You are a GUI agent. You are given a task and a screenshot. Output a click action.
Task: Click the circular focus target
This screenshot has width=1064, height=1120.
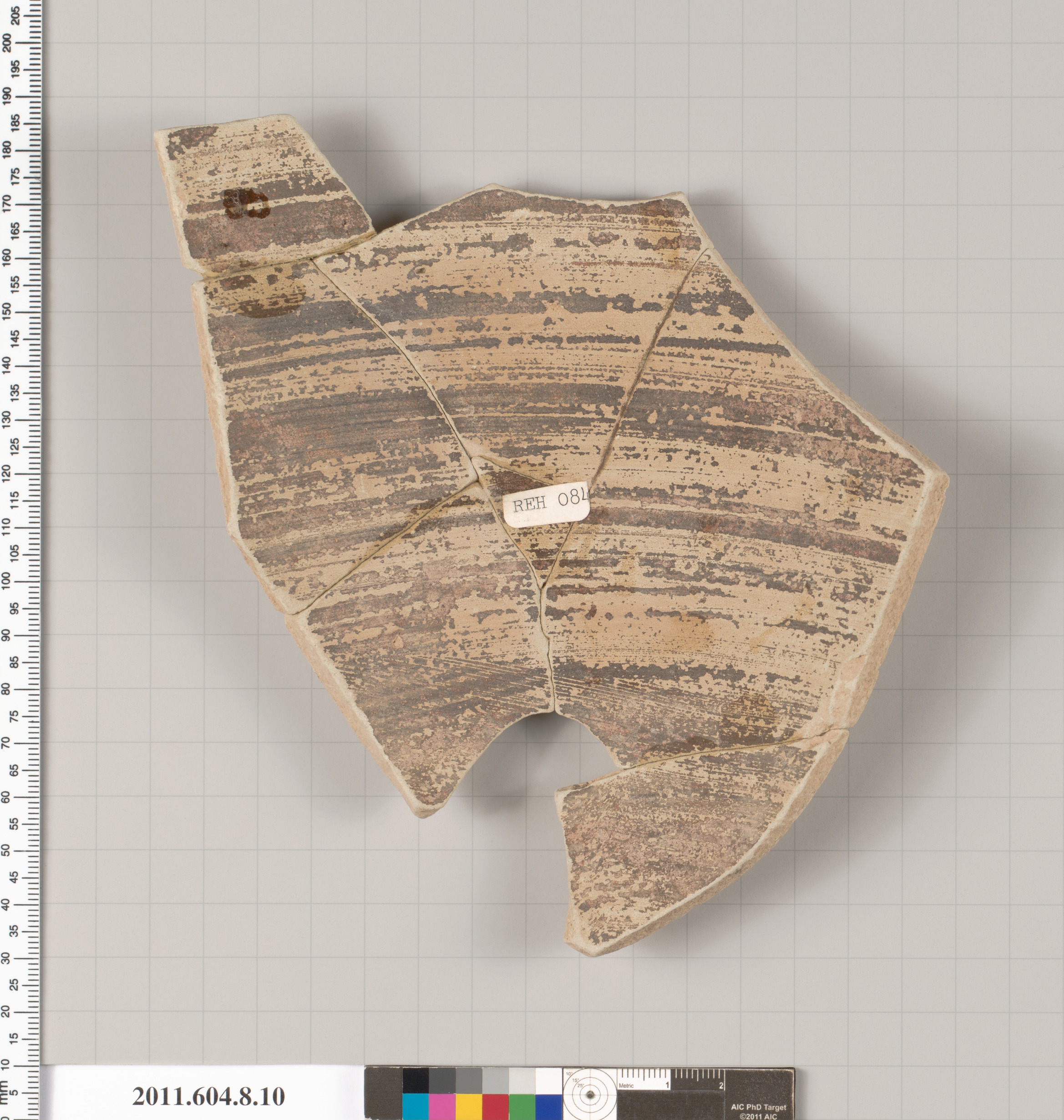click(x=589, y=1094)
